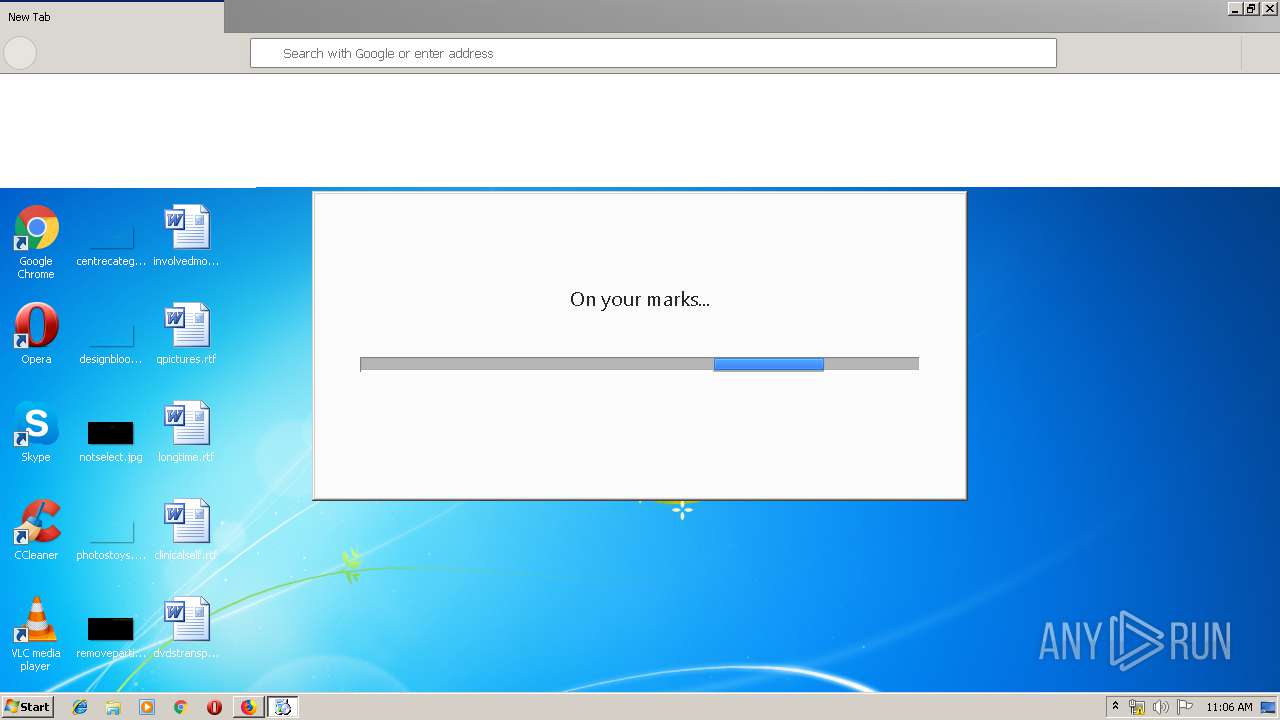Screen dimensions: 1280x720
Task: Open Windows Explorer folder in taskbar
Action: [x=113, y=707]
